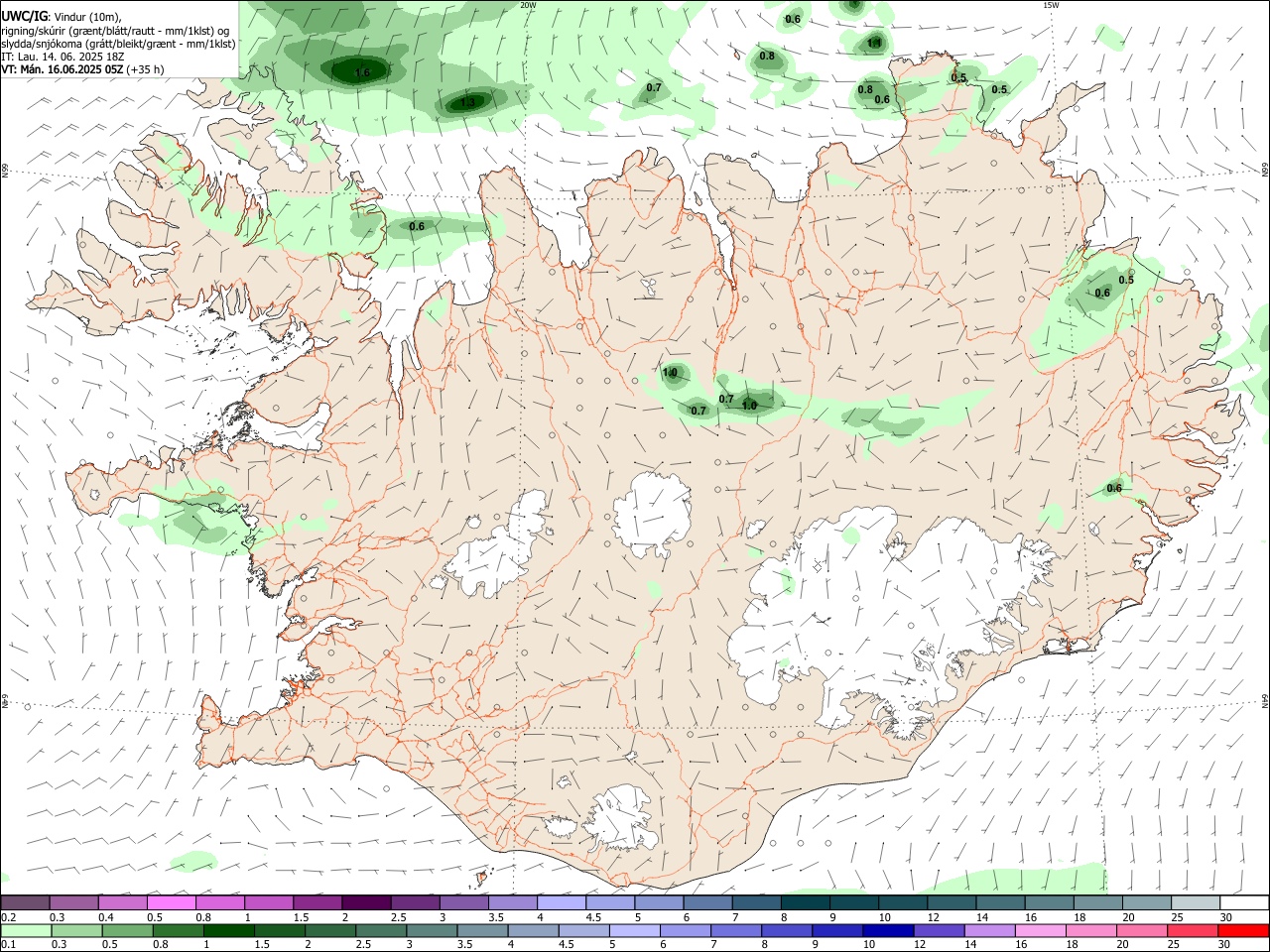This screenshot has height=952, width=1270.
Task: Select the '2.5' label in the bottom rain legend
Action: coord(363,944)
